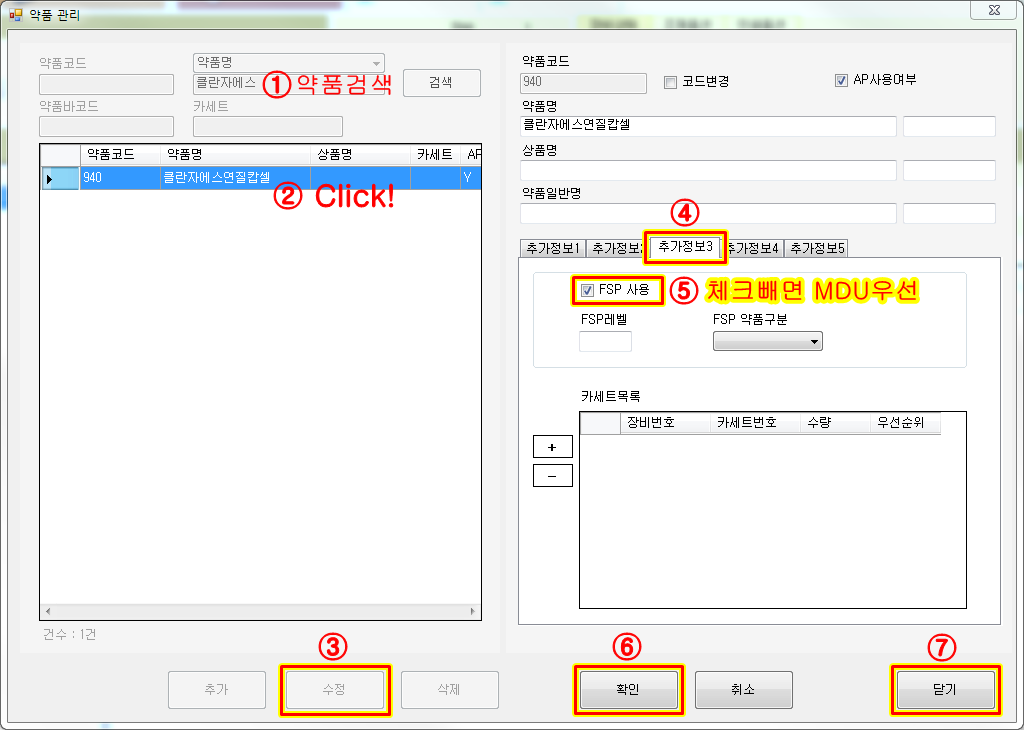Uncheck the FSP 사용 checkbox

click(x=586, y=290)
